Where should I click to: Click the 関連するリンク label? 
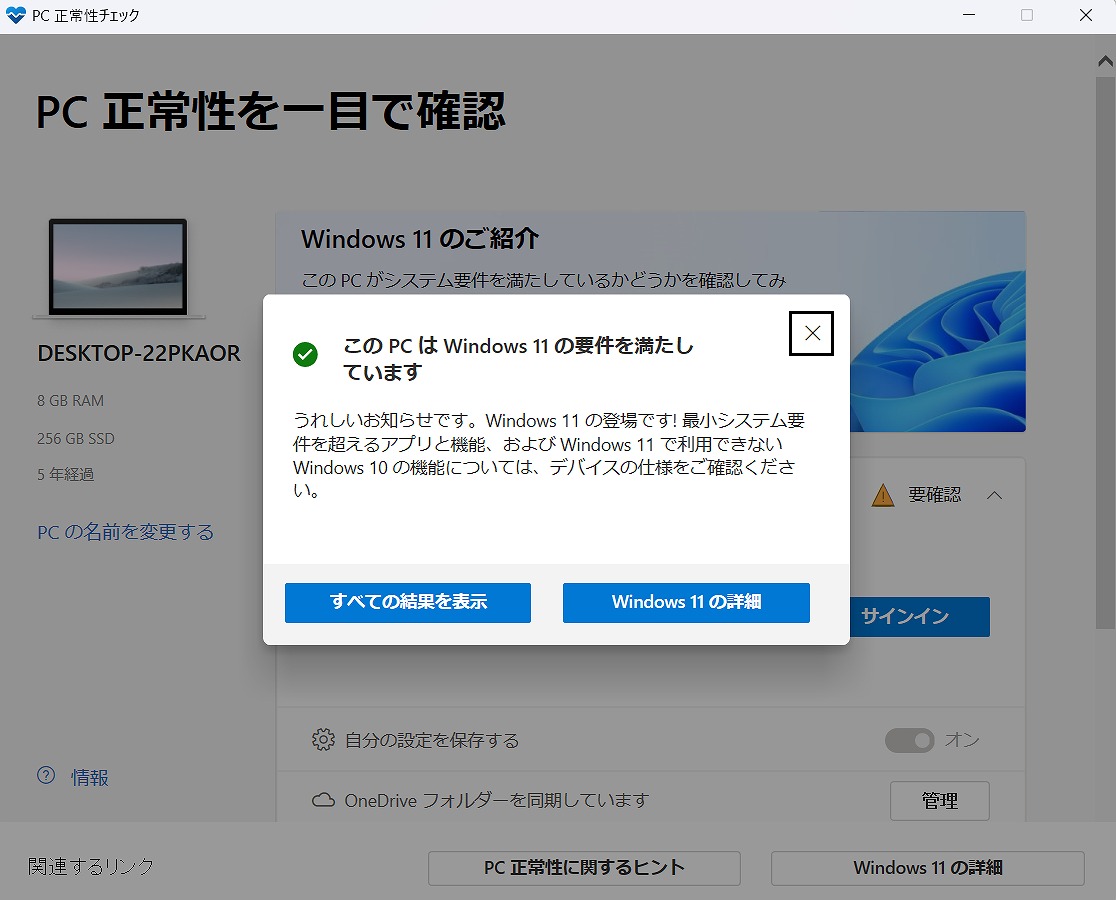[90, 867]
